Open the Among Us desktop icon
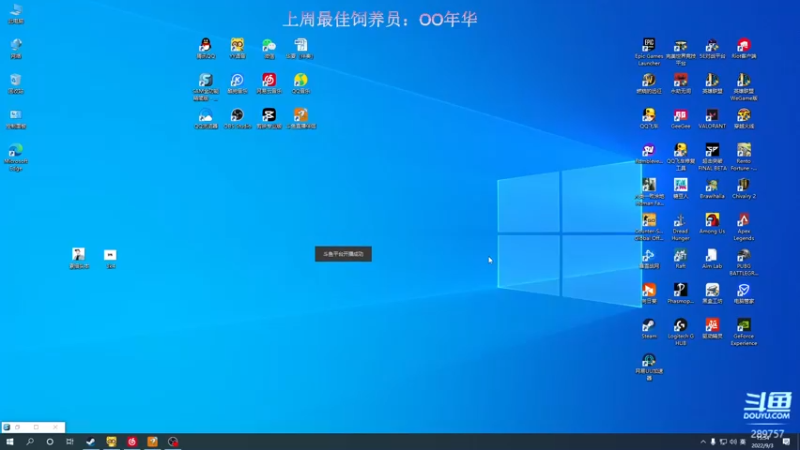The height and width of the screenshot is (450, 800). pyautogui.click(x=712, y=223)
